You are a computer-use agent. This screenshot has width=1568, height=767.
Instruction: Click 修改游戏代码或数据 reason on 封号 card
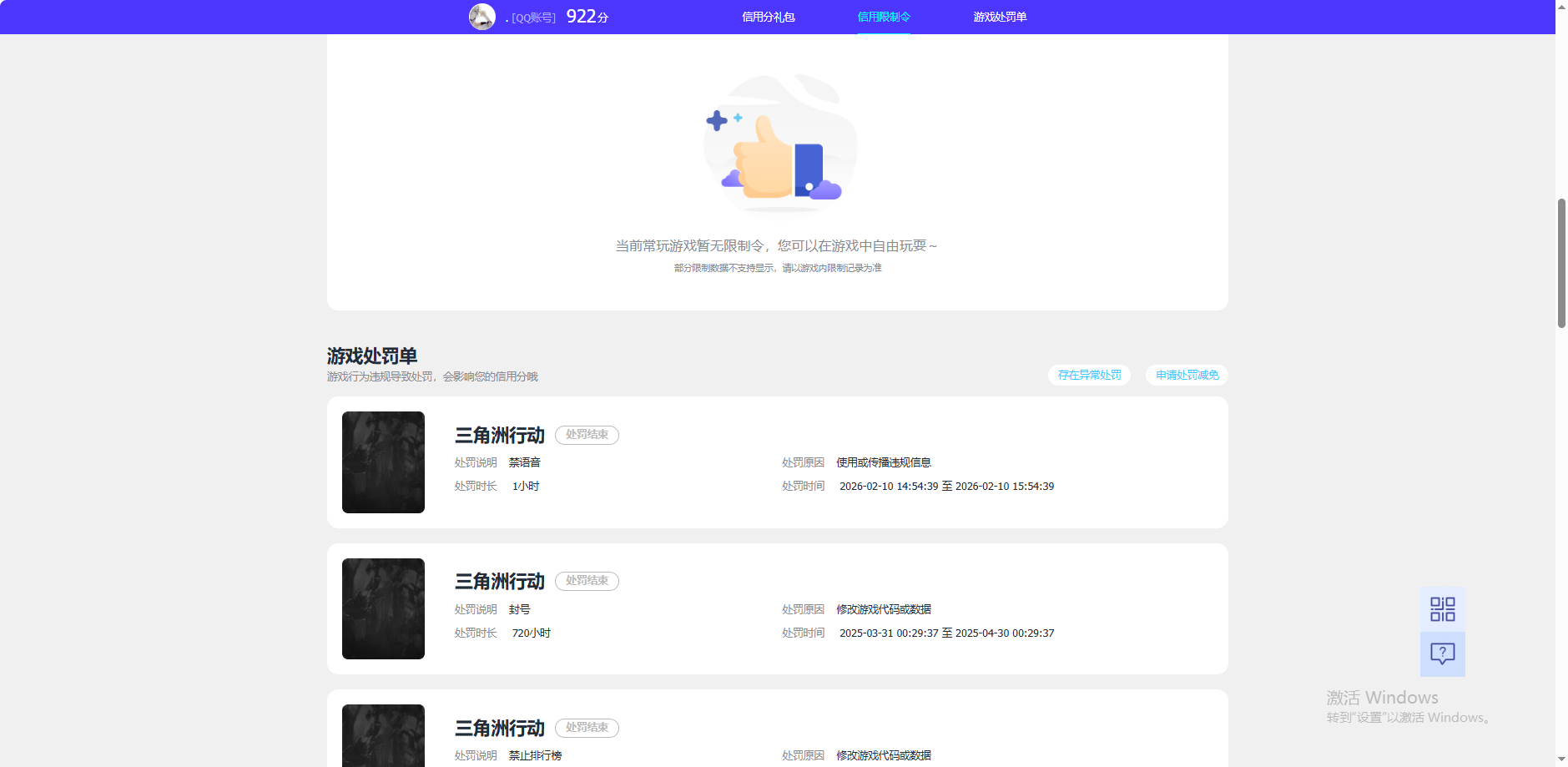[x=884, y=609]
